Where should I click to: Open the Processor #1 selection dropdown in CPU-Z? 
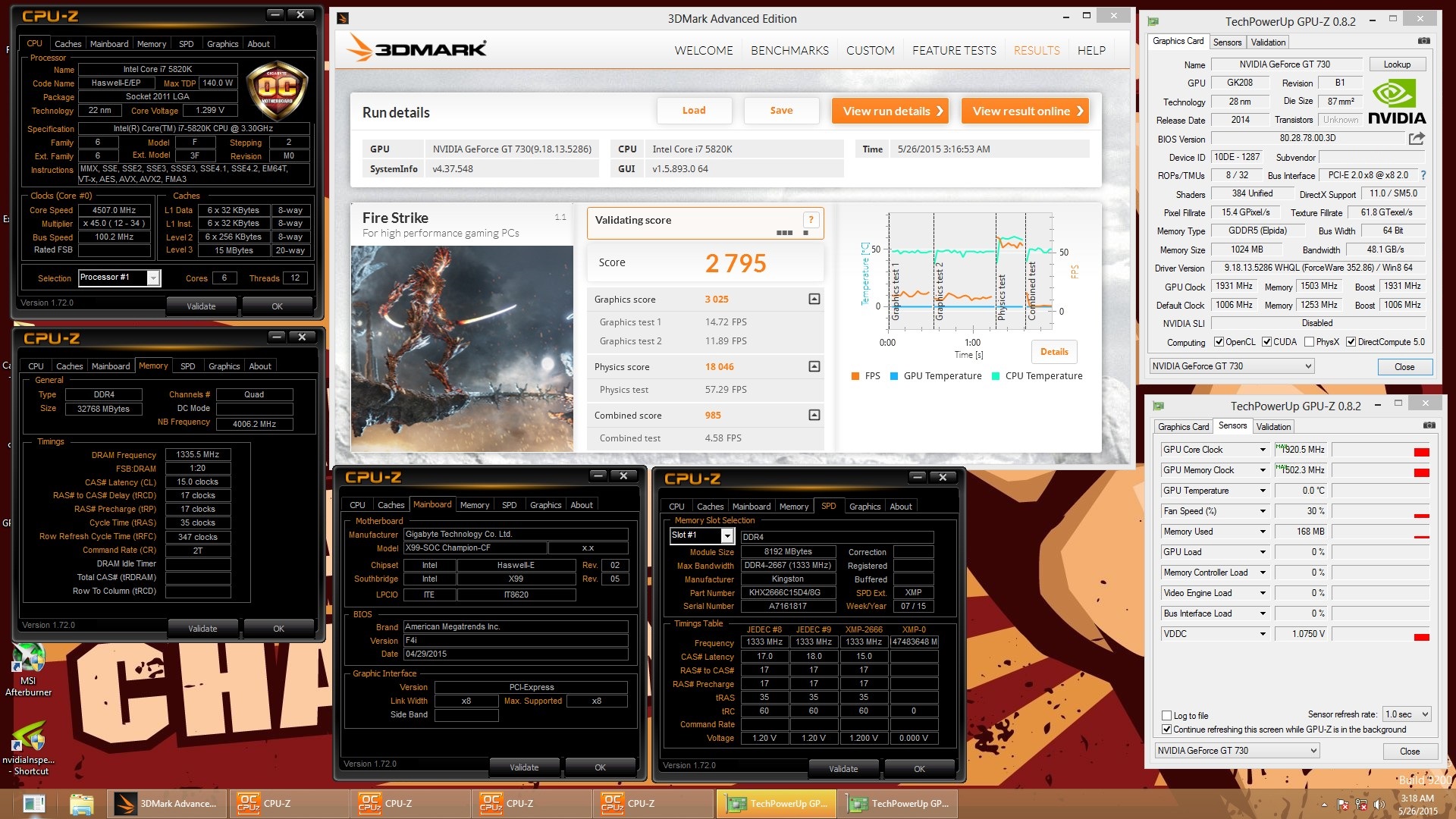pos(153,278)
